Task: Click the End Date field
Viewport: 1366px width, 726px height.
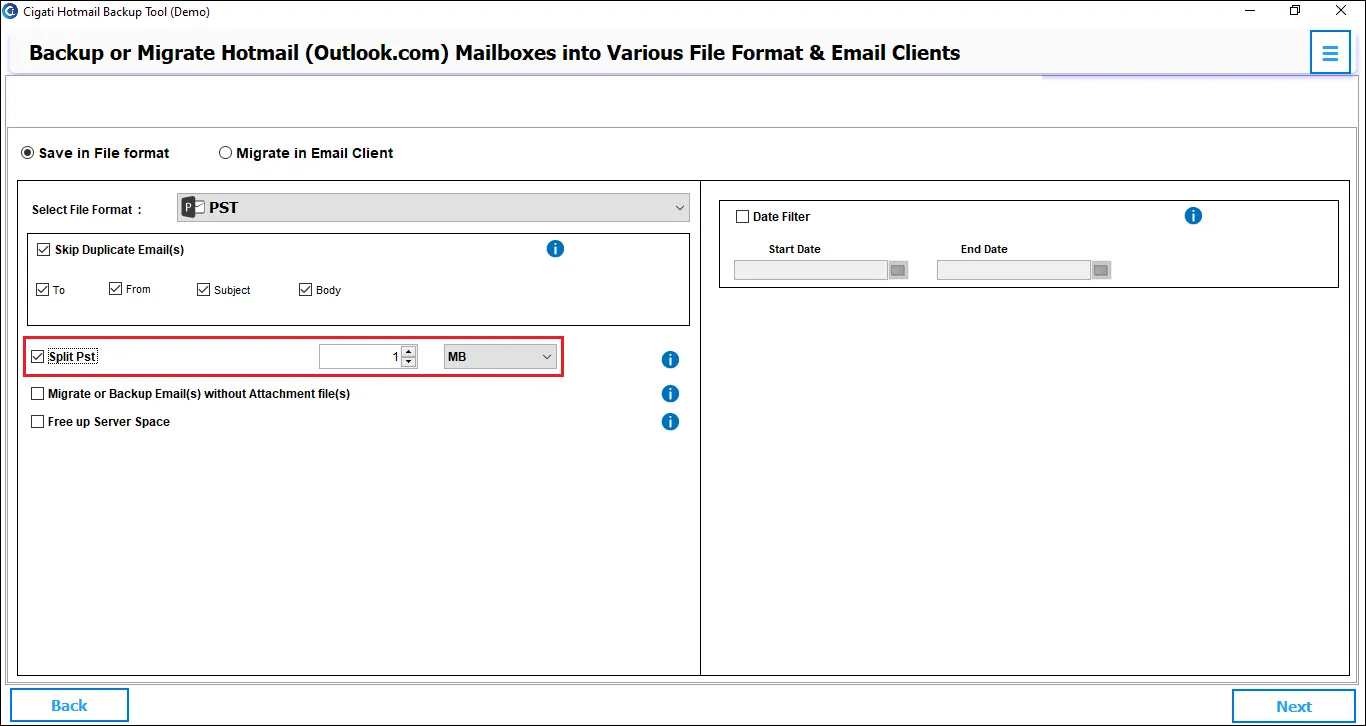Action: [1014, 270]
